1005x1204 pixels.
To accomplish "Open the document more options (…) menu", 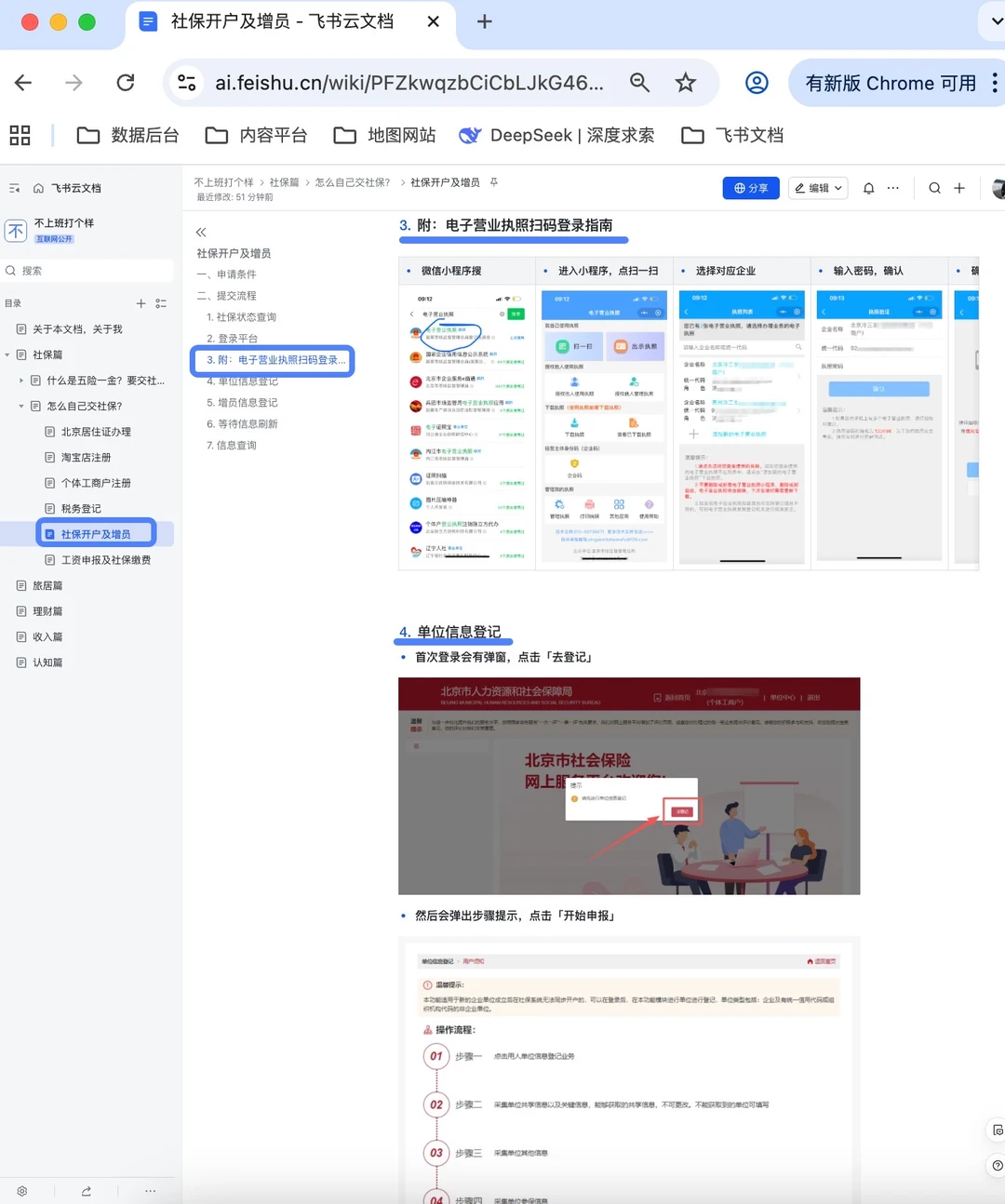I will pos(893,188).
